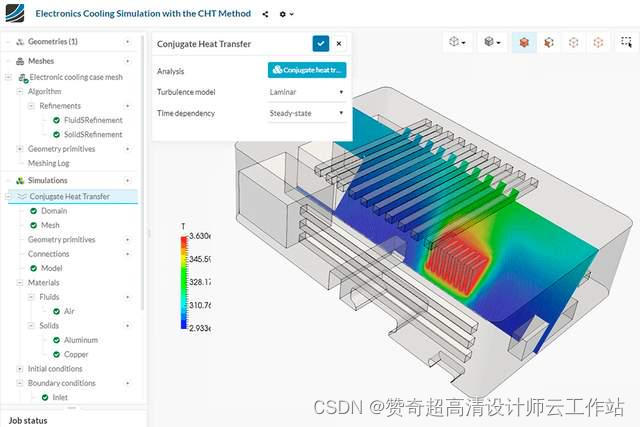Collapse Conjugate Heat Transfer simulation tree
The width and height of the screenshot is (640, 427).
(x=8, y=196)
